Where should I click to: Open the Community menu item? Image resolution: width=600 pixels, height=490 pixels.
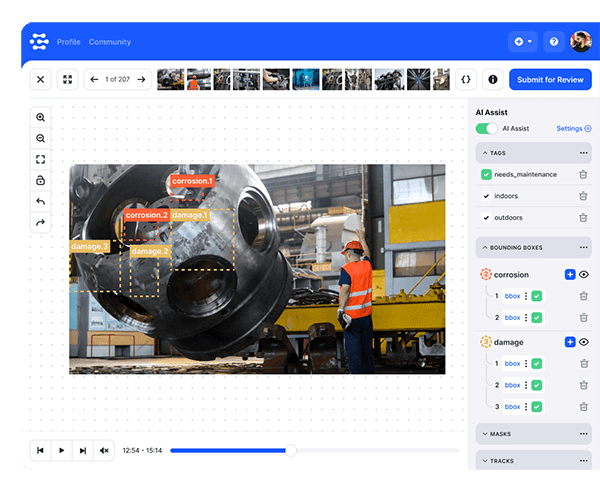click(x=110, y=42)
